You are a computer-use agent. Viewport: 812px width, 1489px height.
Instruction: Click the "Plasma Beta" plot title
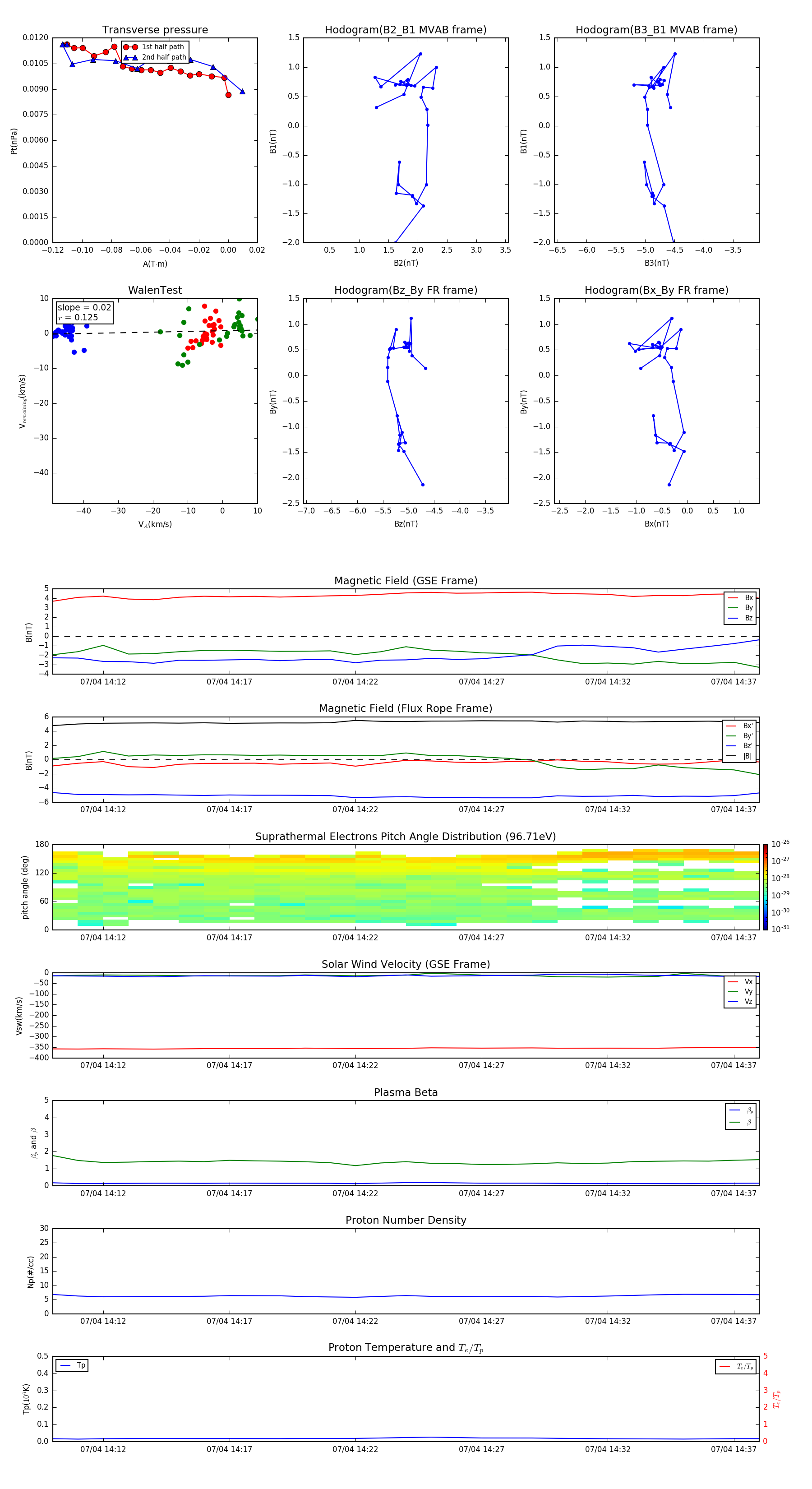406,1092
